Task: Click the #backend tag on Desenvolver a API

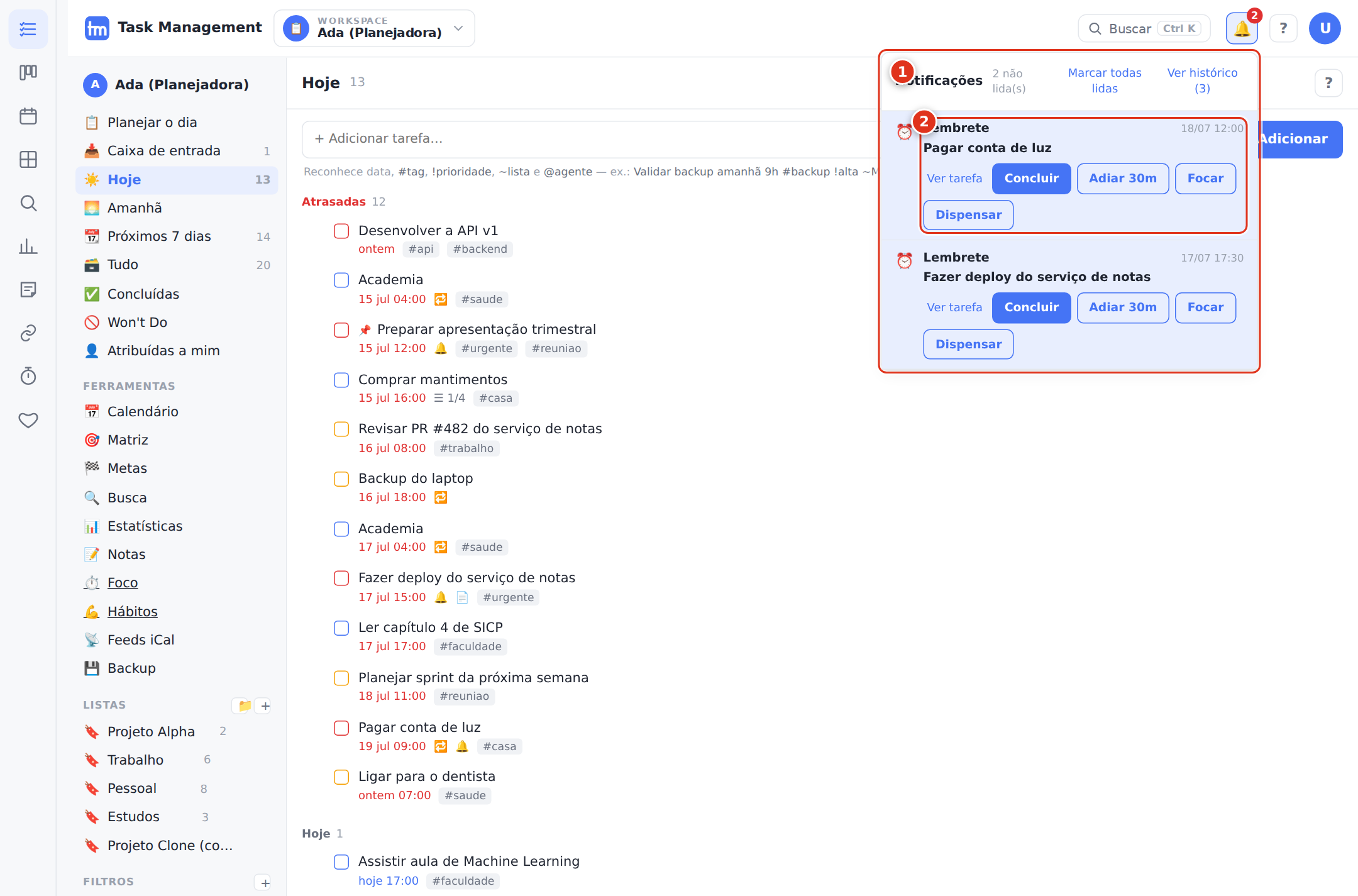Action: (x=480, y=249)
